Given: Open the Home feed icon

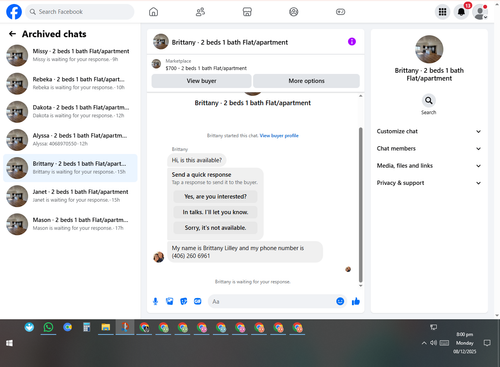Looking at the screenshot, I should pyautogui.click(x=153, y=12).
